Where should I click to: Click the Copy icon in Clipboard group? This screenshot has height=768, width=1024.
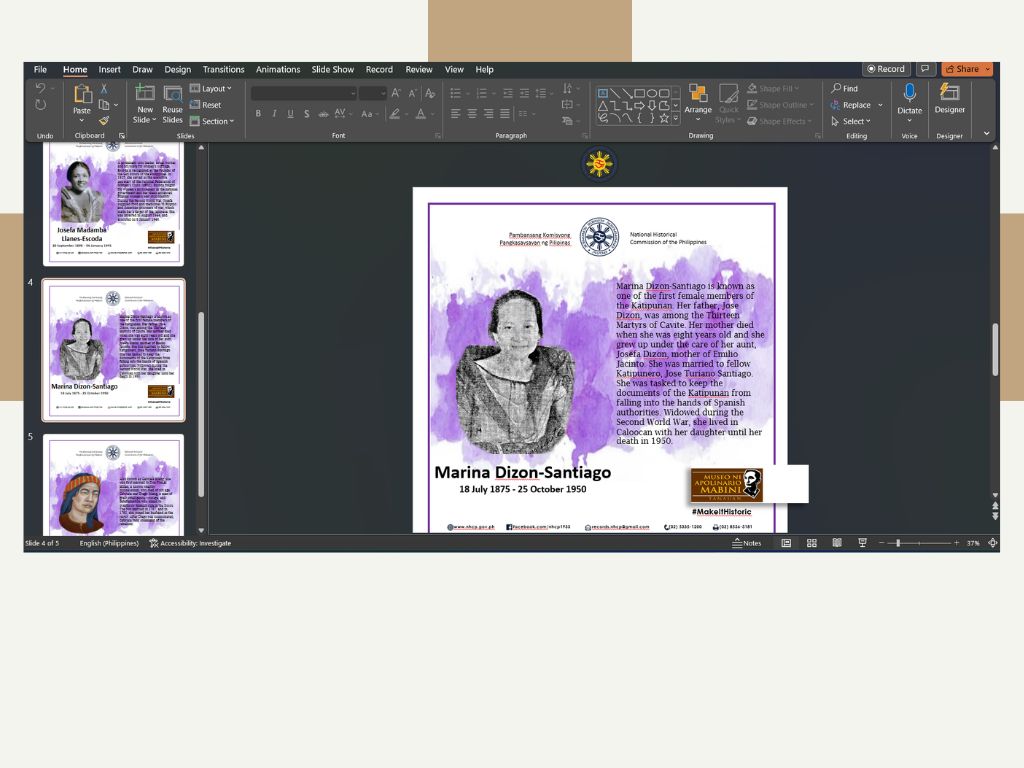coord(104,104)
